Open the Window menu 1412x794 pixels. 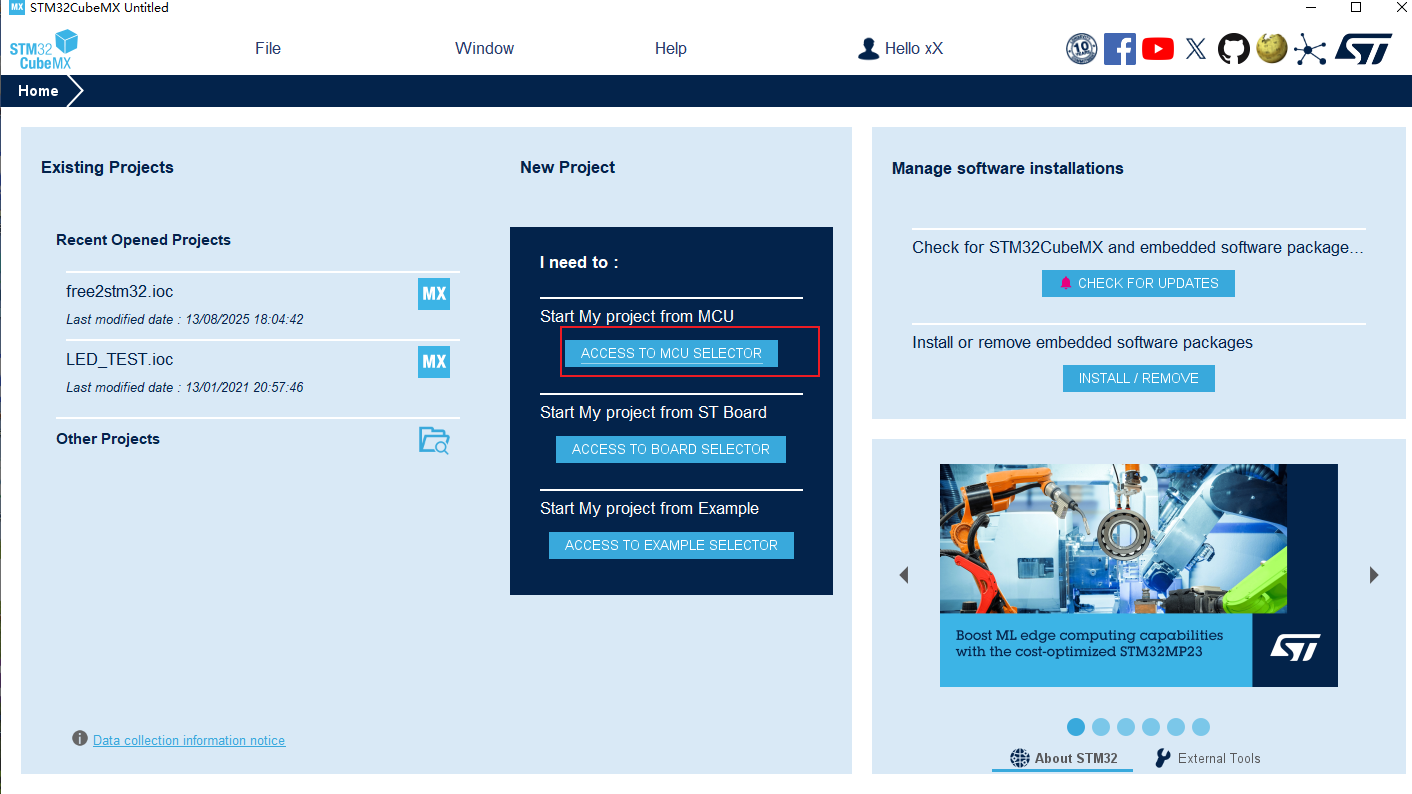485,48
